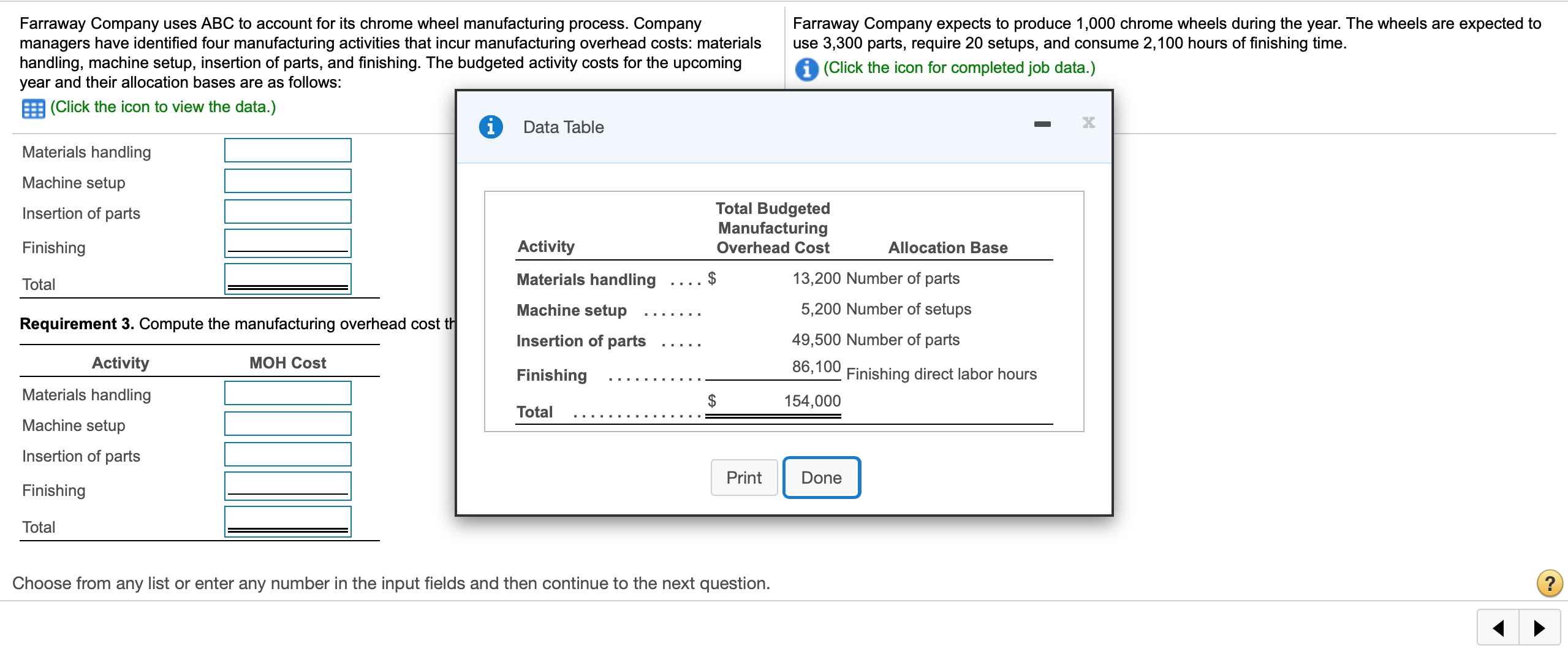Click the completed job data info icon
Screen dimensions: 1568x659
(806, 69)
